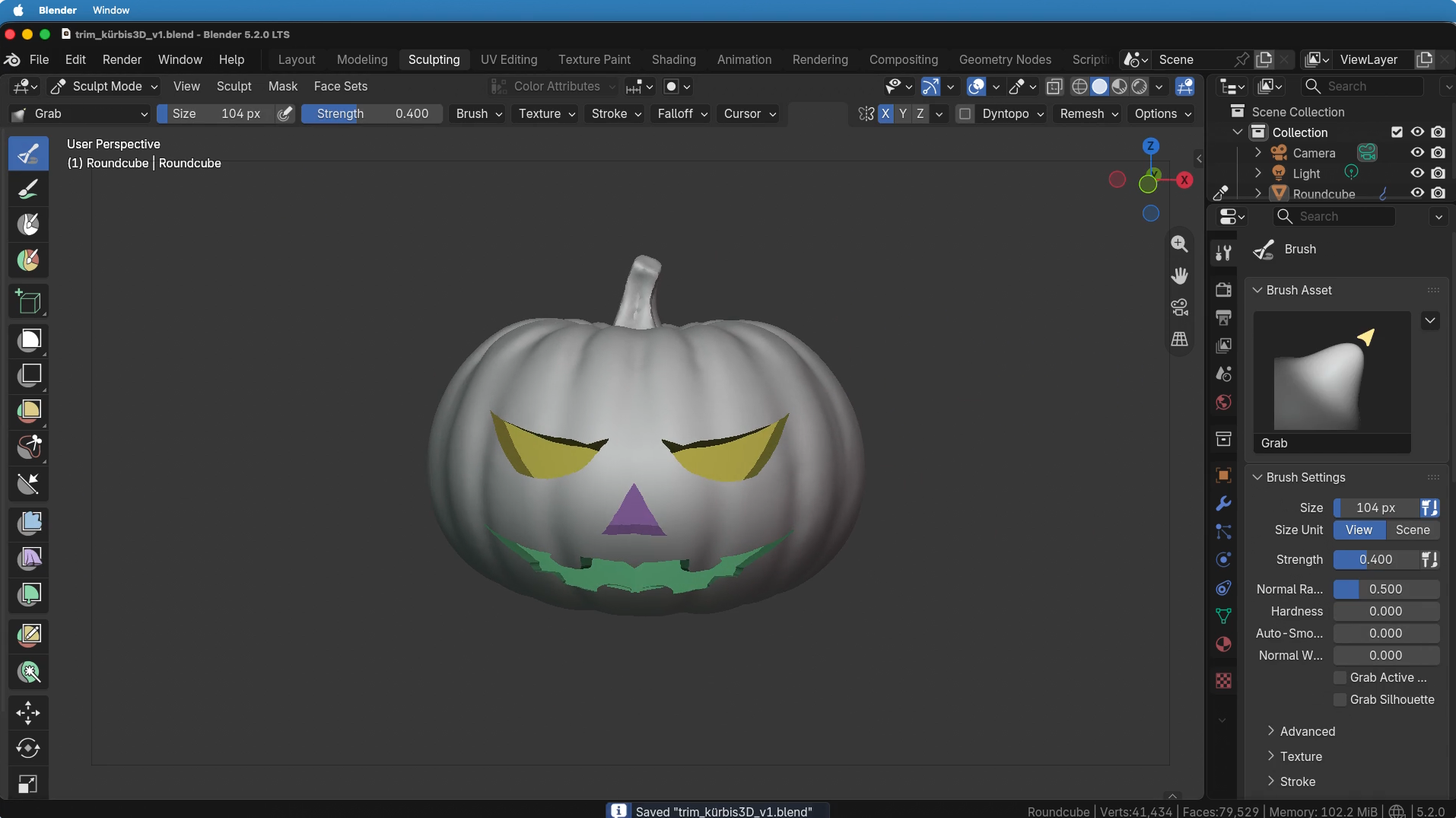The image size is (1456, 818).
Task: Enable the Dyntopo checkbox
Action: [x=965, y=113]
